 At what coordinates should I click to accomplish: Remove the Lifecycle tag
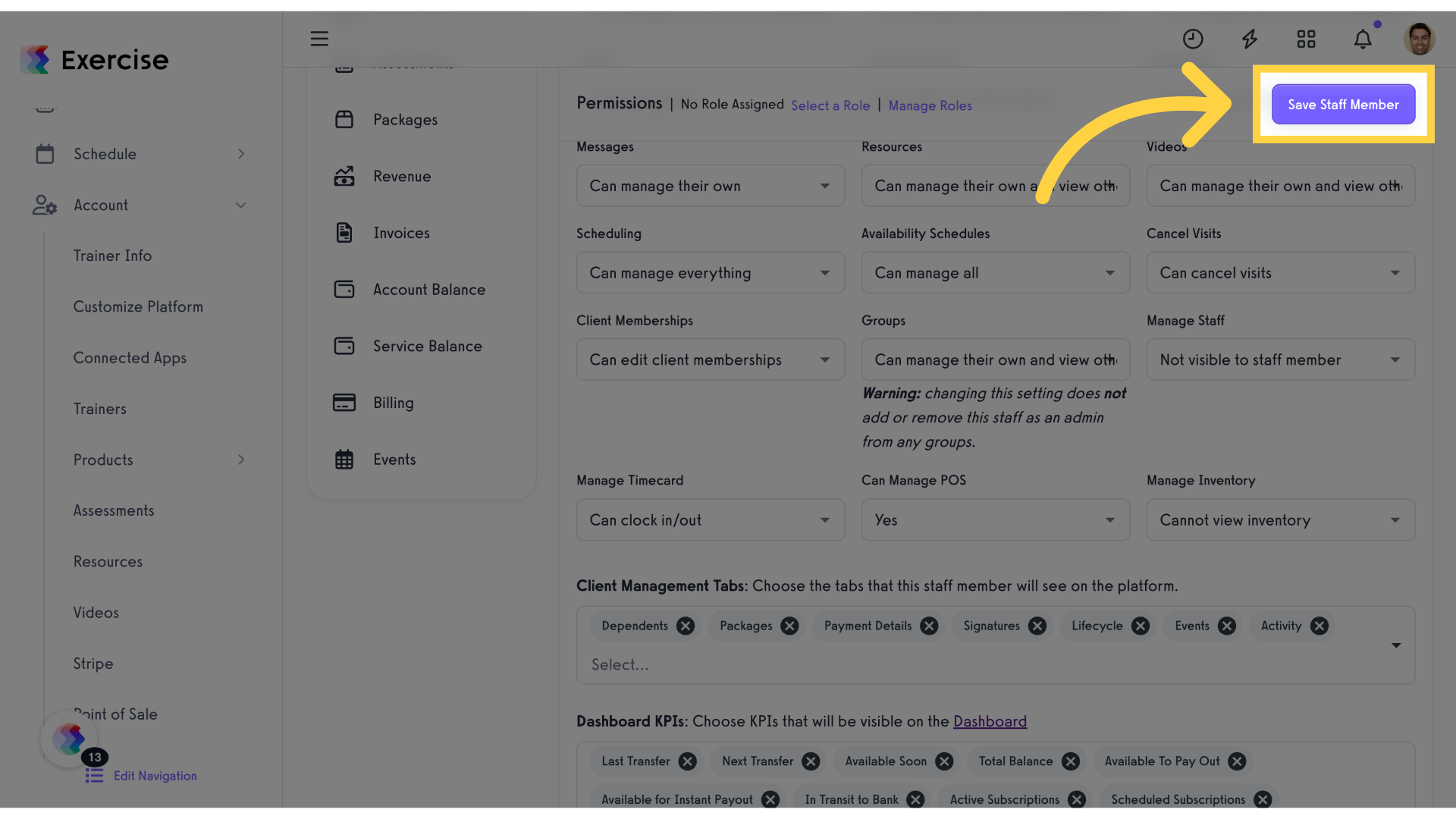tap(1141, 626)
